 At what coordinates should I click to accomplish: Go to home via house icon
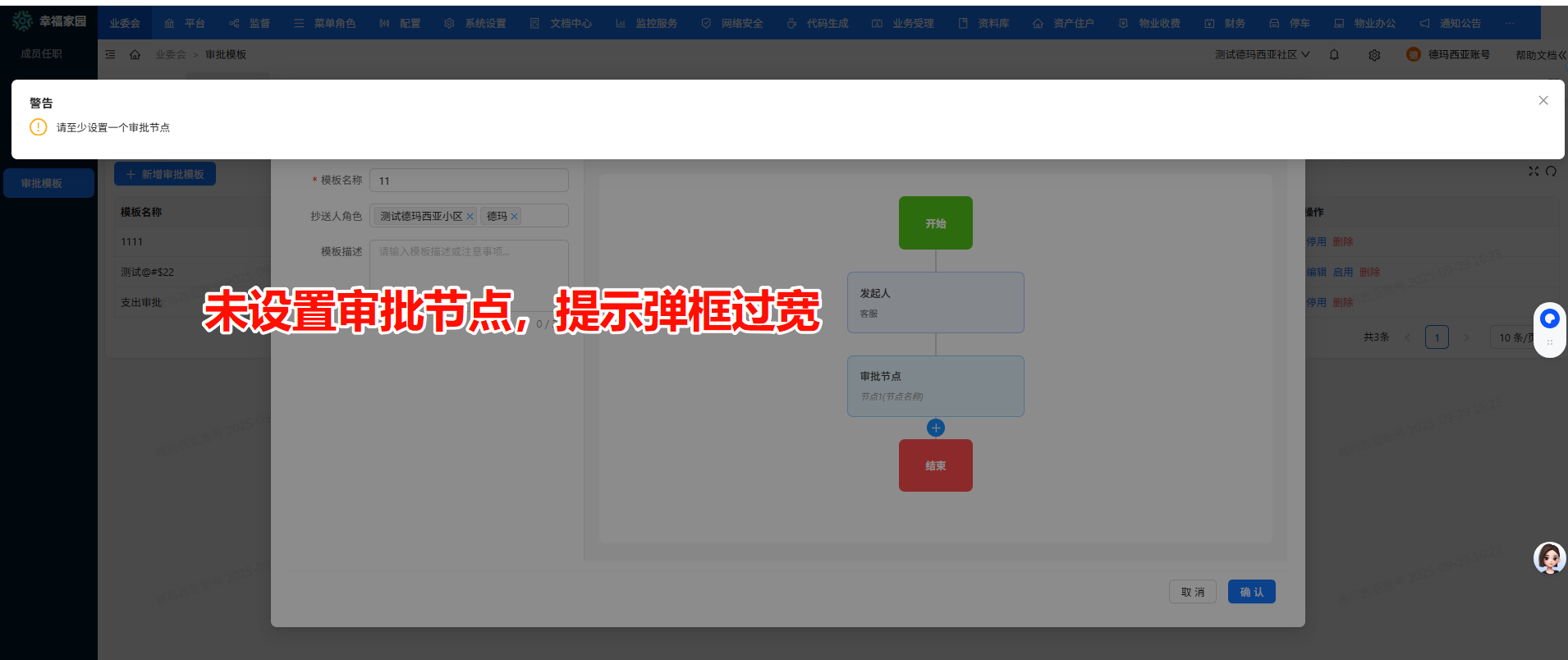pos(135,54)
